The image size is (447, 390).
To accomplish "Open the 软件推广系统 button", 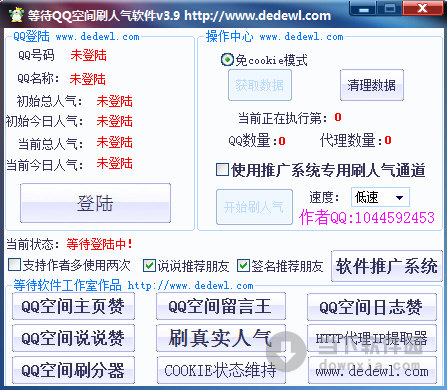I will point(387,266).
